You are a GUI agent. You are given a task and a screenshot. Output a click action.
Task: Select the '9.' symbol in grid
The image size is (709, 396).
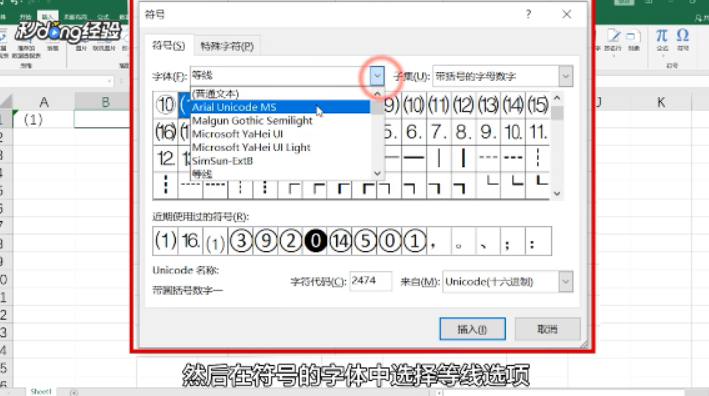[488, 132]
